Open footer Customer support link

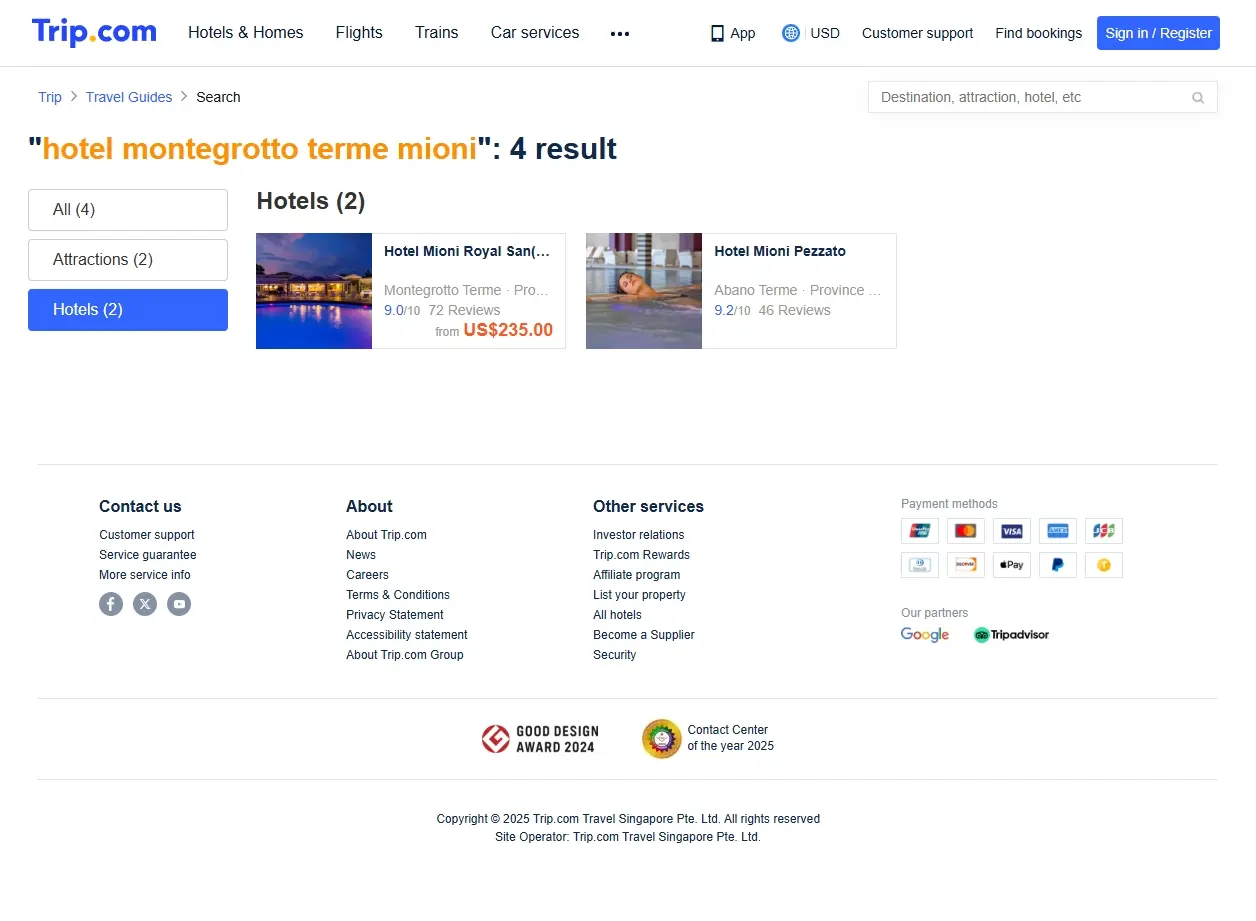[x=147, y=535]
